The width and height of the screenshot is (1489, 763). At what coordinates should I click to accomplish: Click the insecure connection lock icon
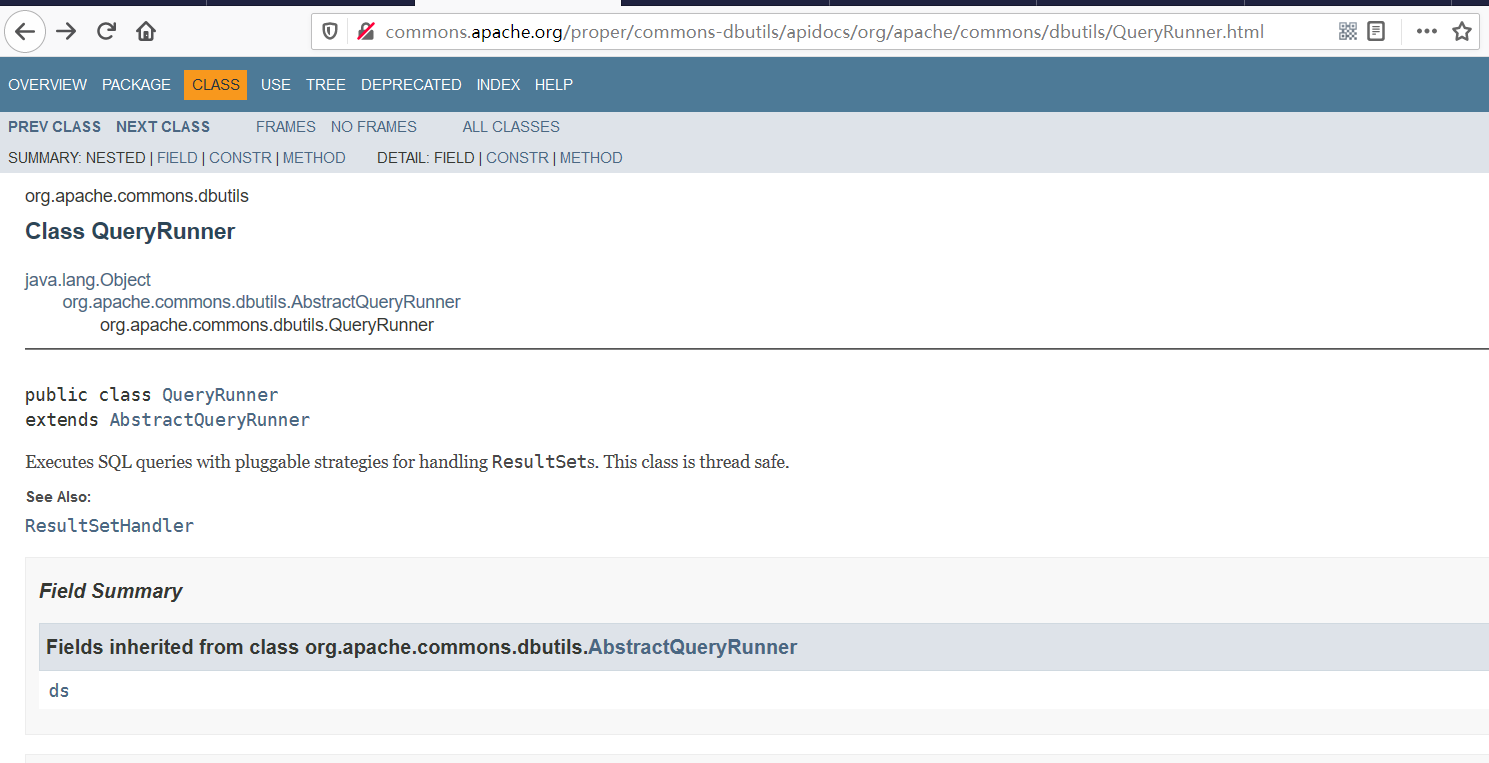click(x=365, y=31)
